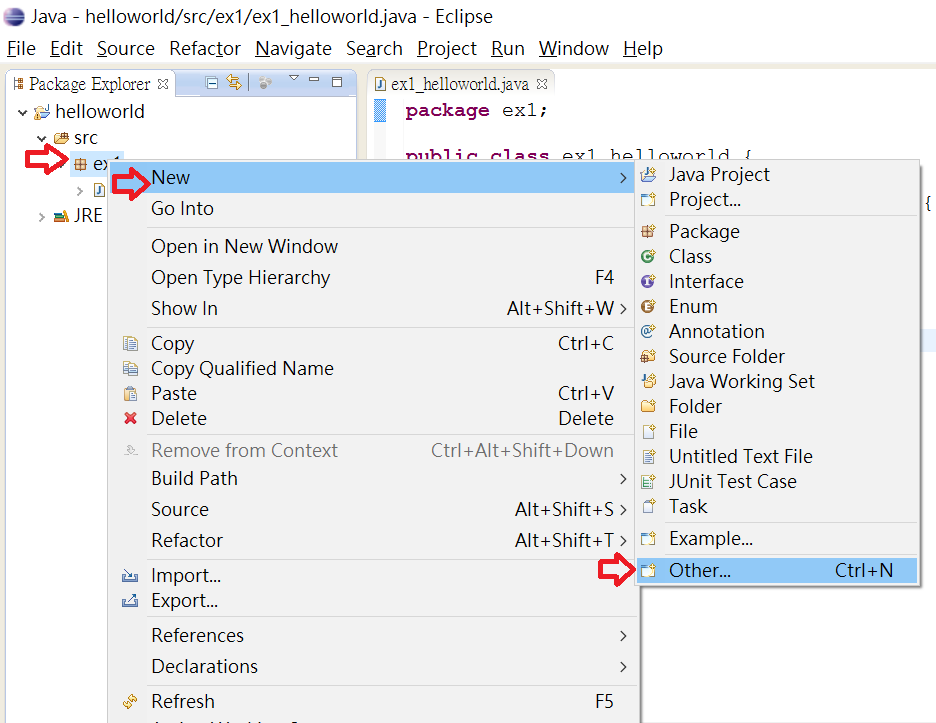This screenshot has width=936, height=723.
Task: Click the Collapse All icon in Package Explorer
Action: tap(211, 83)
